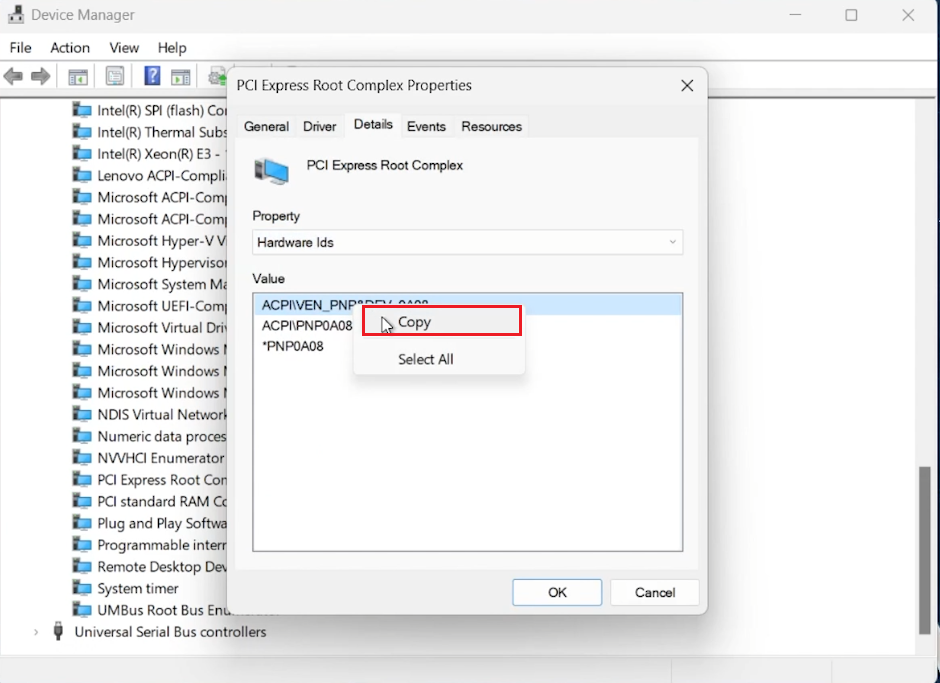Click the OK button
The width and height of the screenshot is (940, 683).
coord(556,592)
